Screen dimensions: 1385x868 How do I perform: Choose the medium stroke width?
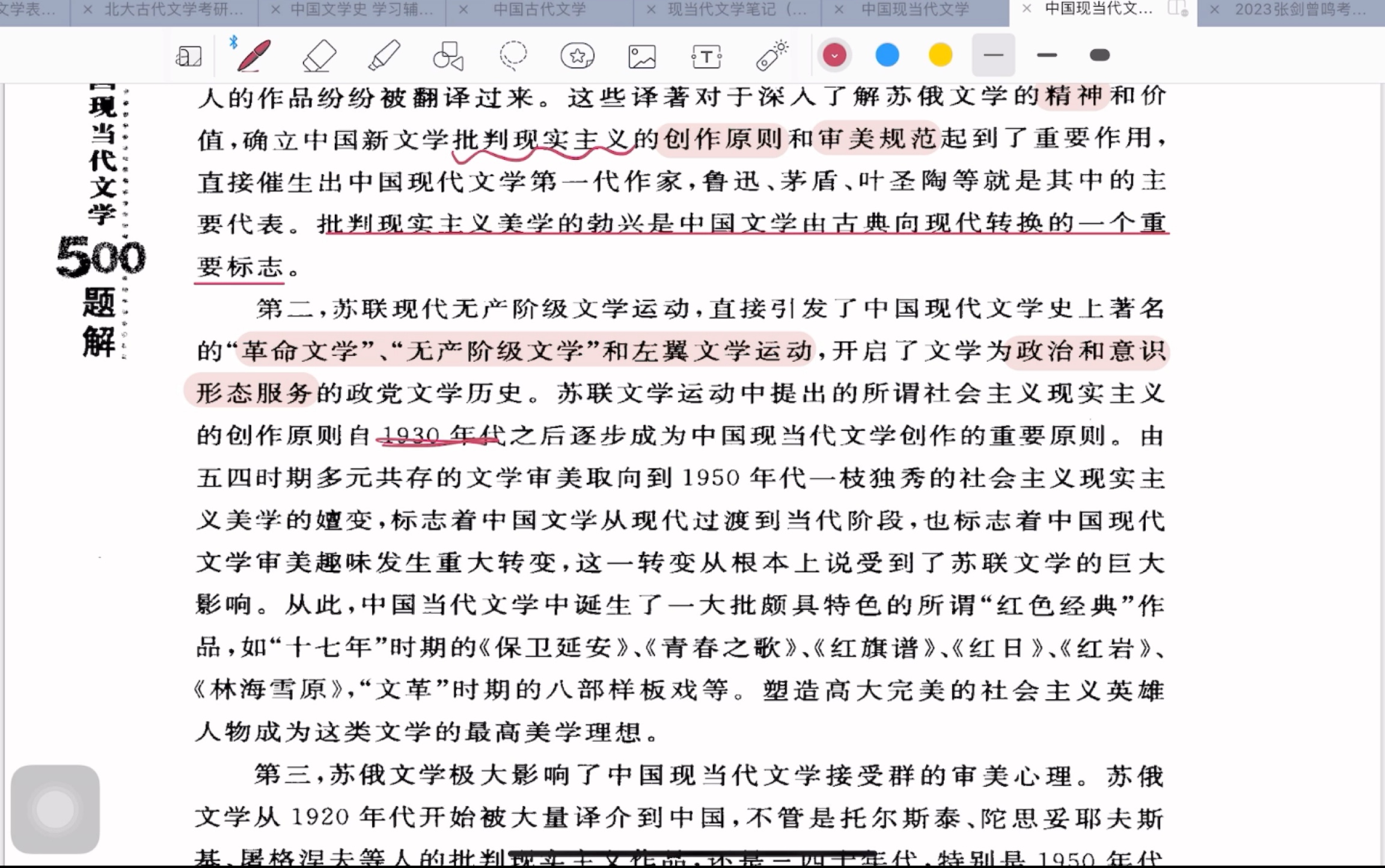(x=1047, y=55)
